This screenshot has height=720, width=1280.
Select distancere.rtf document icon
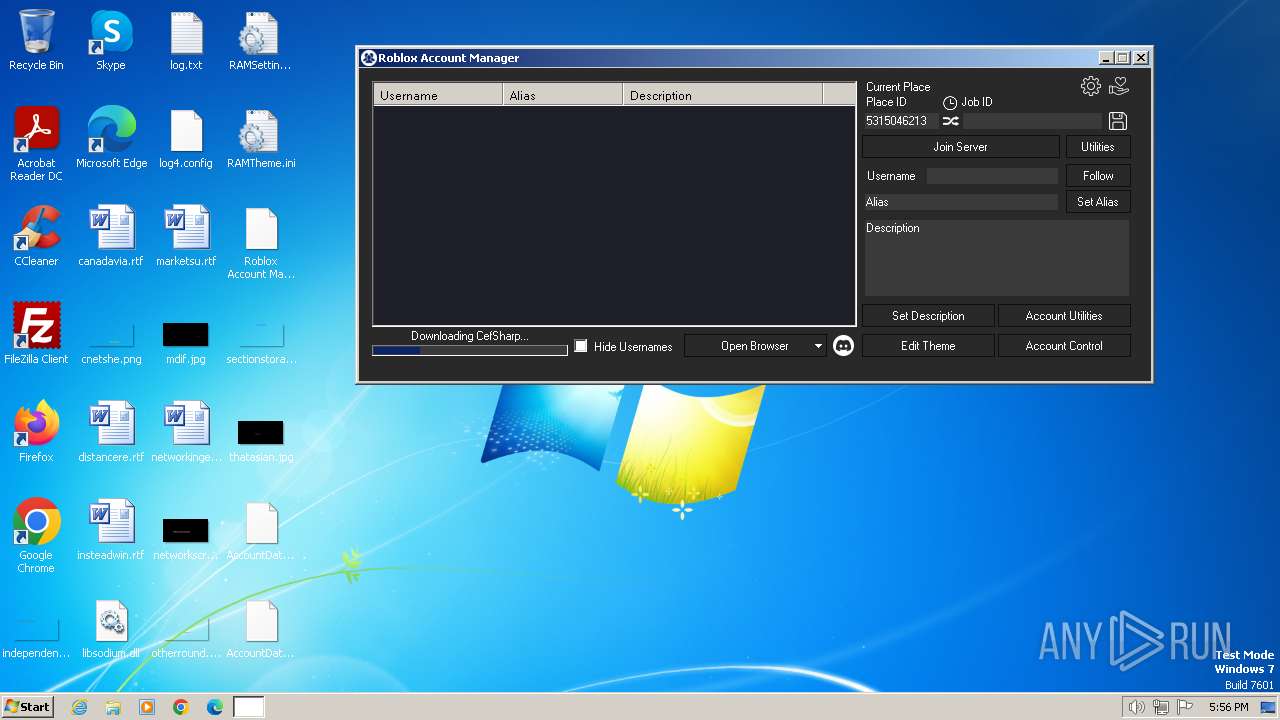pyautogui.click(x=111, y=432)
